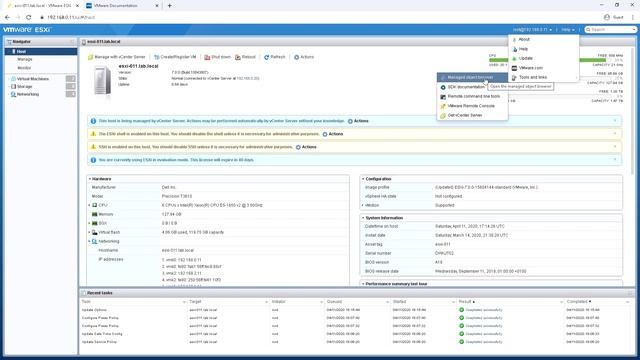Open the root user dropdown

pos(532,30)
